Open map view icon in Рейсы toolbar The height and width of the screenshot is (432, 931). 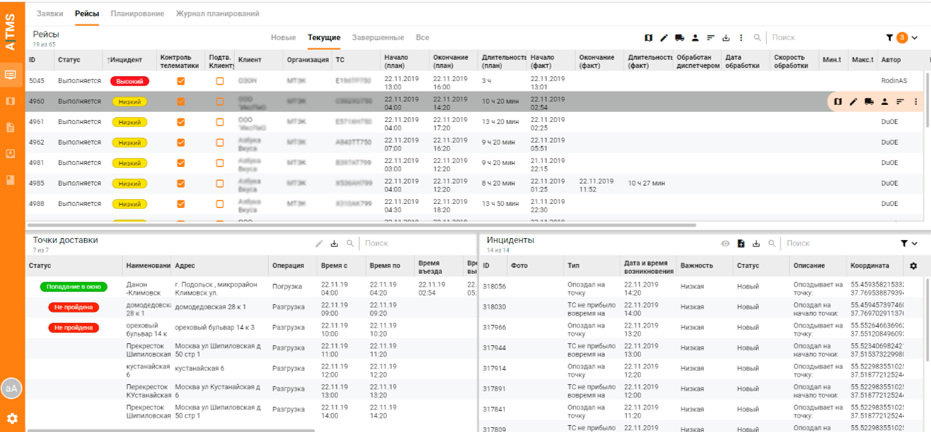648,38
